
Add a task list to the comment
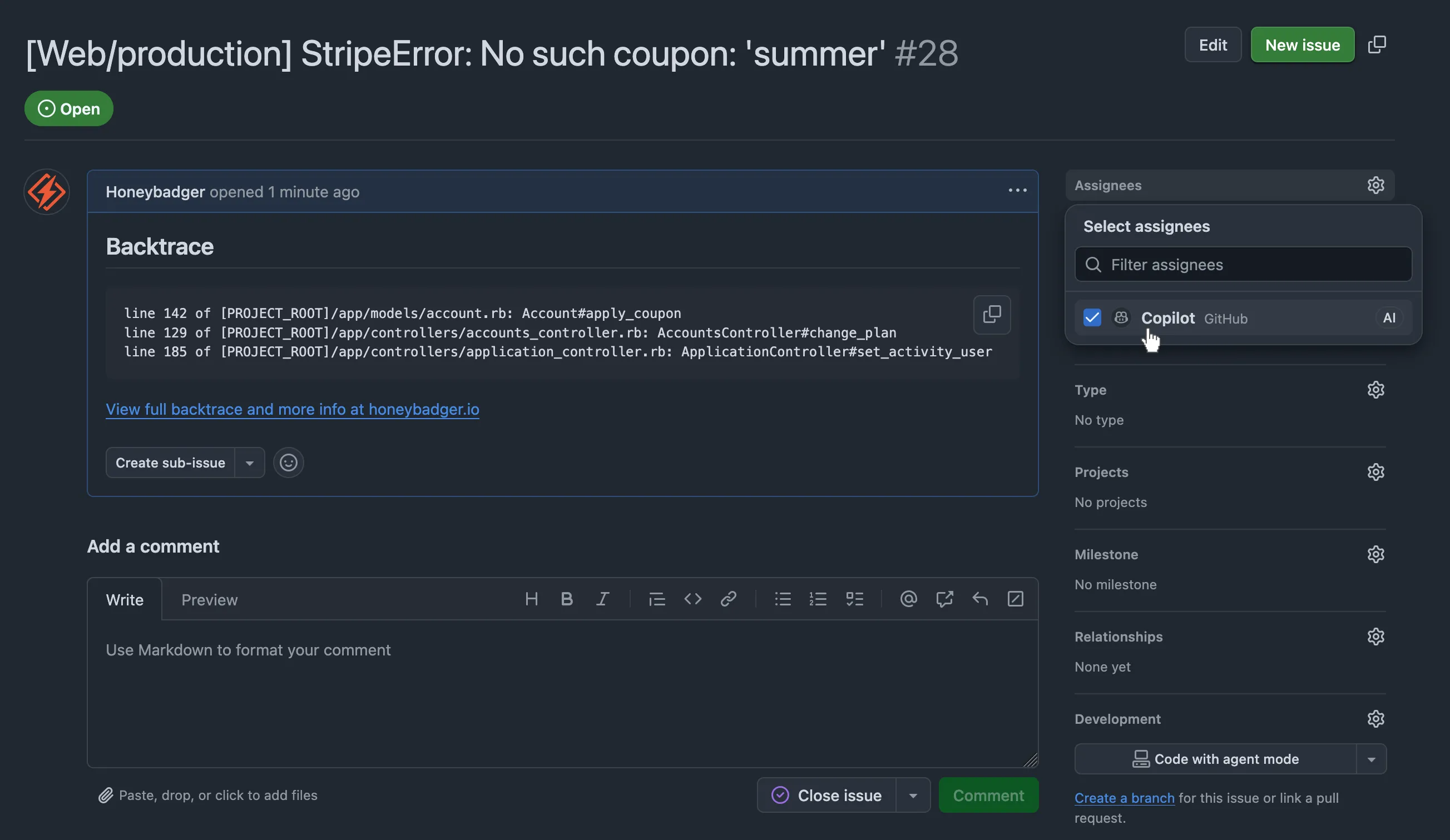pyautogui.click(x=855, y=599)
